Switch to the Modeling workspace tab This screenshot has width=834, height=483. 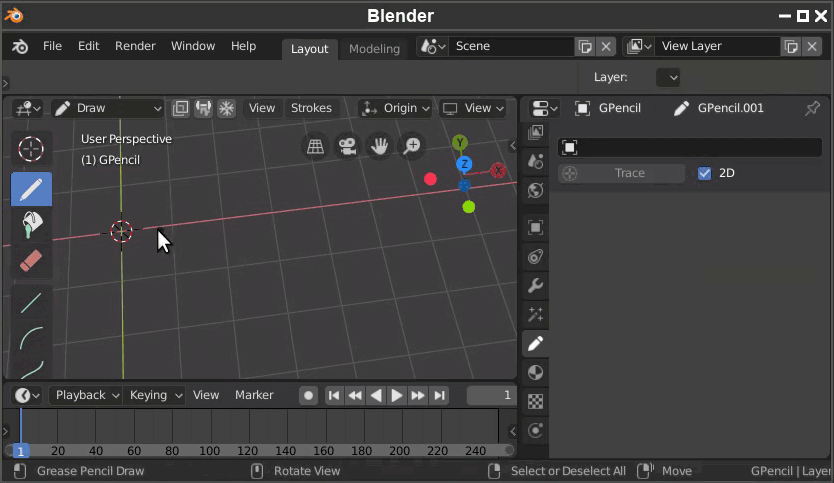(x=374, y=49)
